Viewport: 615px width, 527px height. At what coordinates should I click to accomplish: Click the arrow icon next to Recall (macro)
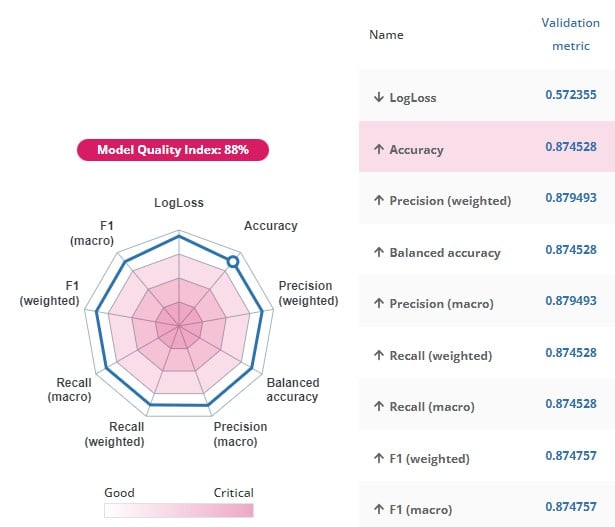click(x=378, y=407)
